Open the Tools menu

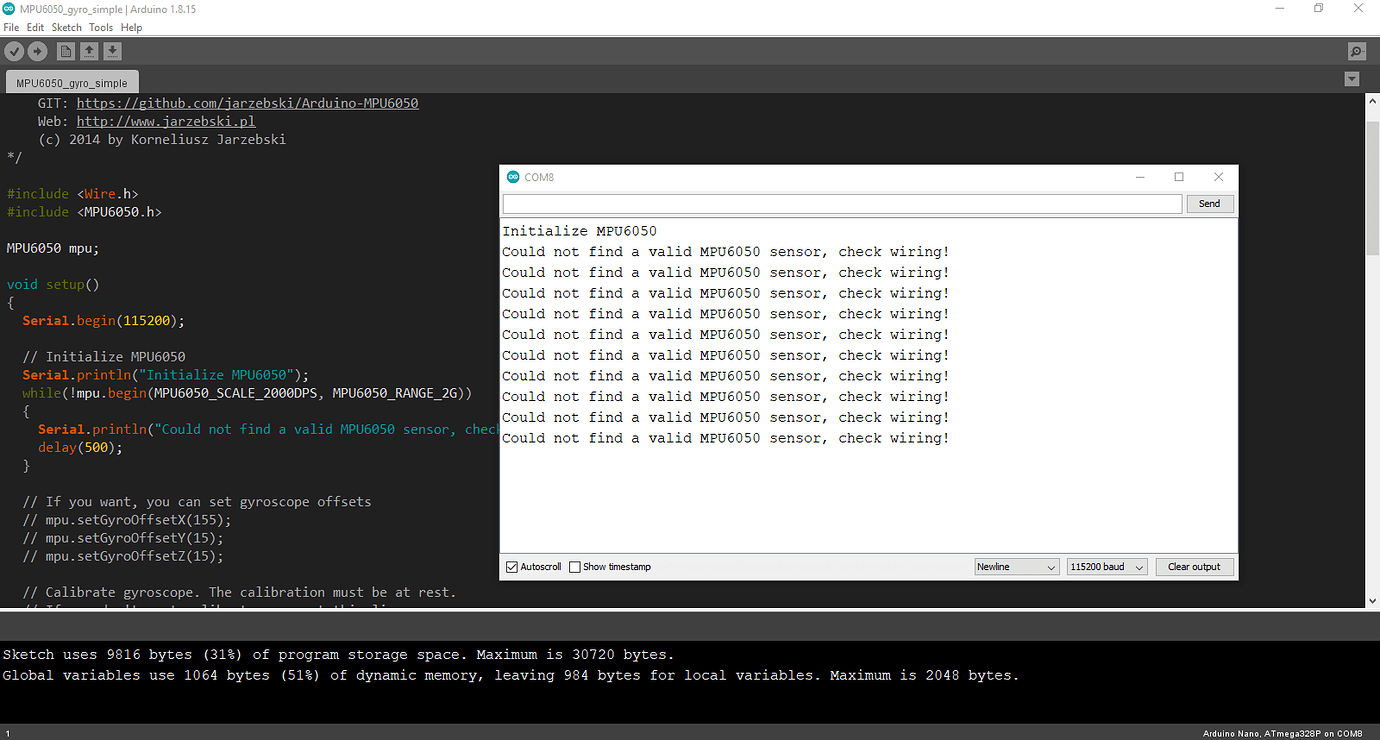click(x=100, y=27)
